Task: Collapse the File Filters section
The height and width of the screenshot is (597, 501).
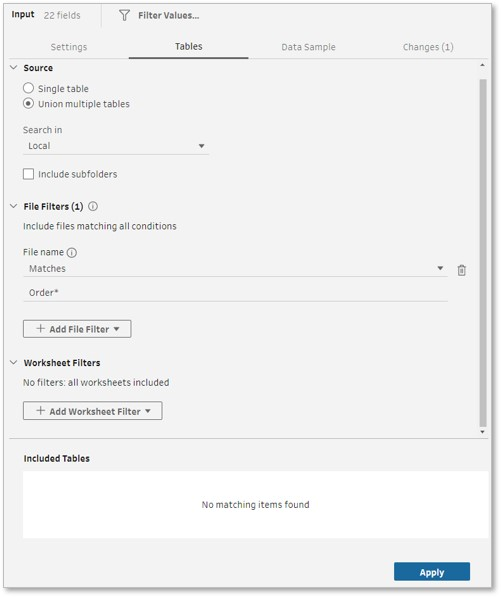Action: pyautogui.click(x=14, y=206)
